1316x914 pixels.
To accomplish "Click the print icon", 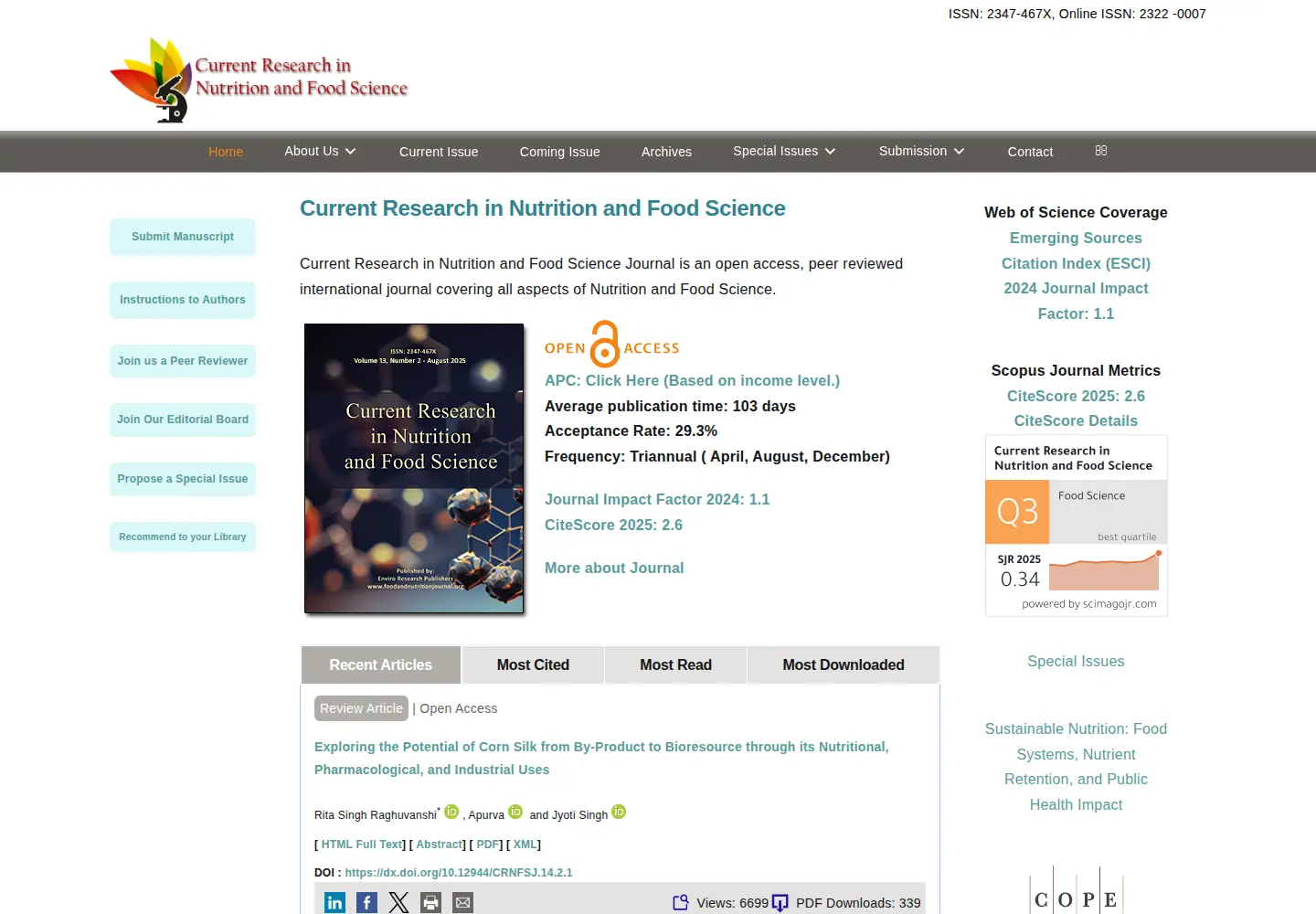I will pos(430,903).
